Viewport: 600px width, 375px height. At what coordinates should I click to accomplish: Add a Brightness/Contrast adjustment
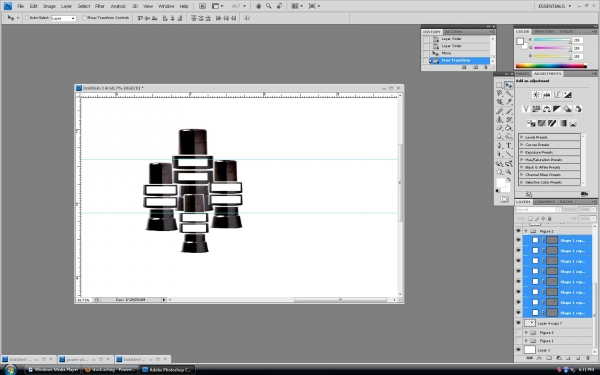[x=536, y=95]
